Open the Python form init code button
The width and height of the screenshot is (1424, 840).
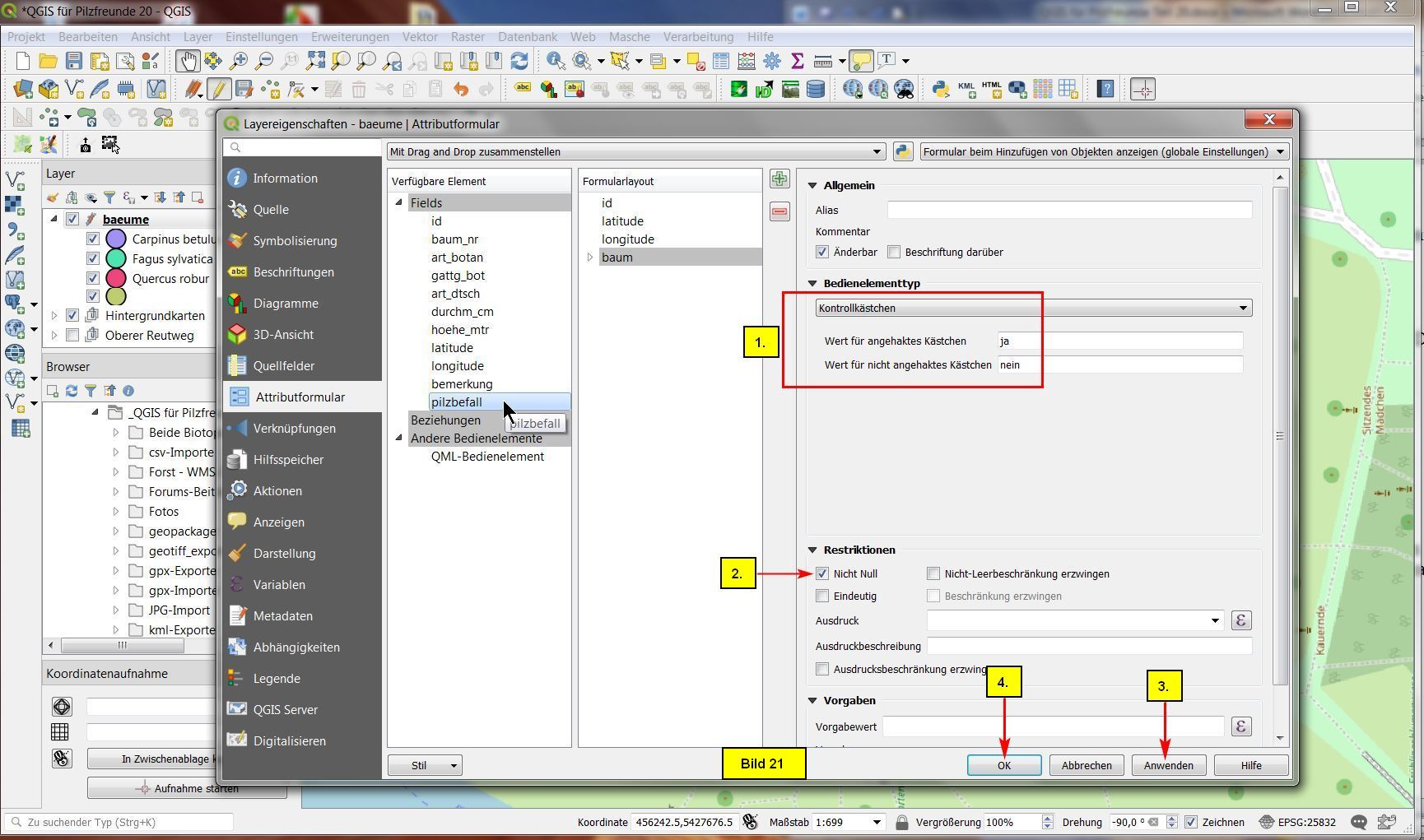(903, 152)
